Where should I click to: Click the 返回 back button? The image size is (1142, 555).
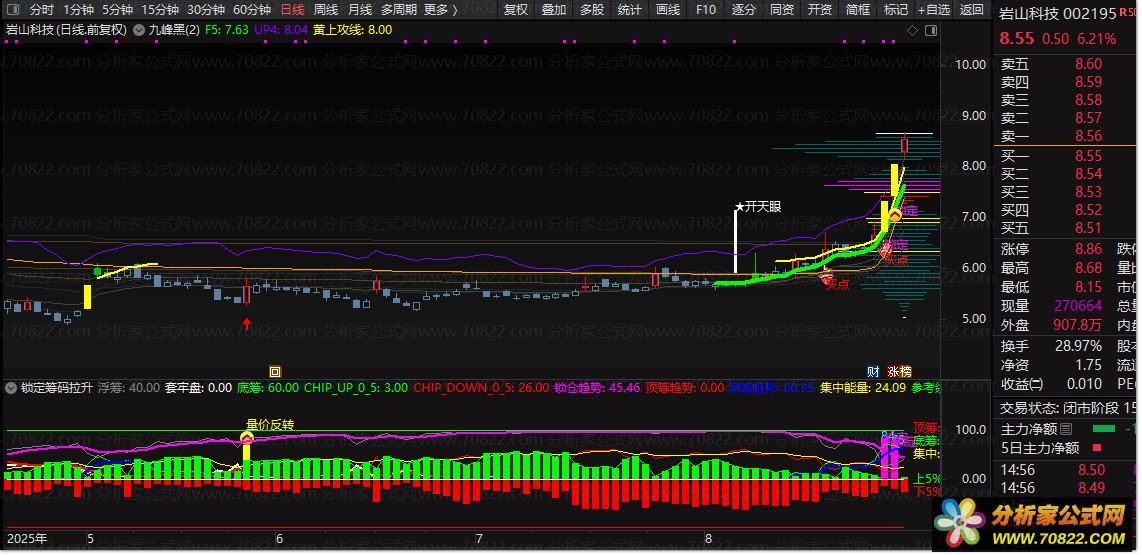coord(972,9)
